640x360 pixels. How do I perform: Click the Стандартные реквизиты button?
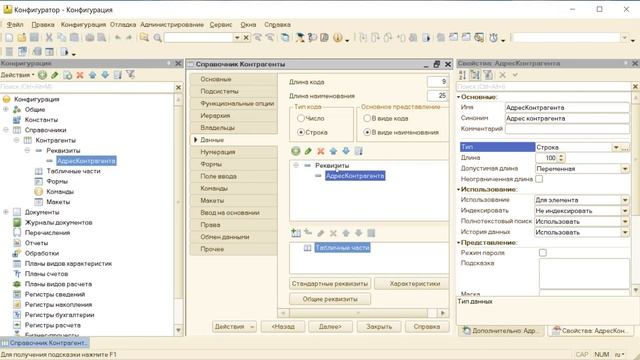pos(330,283)
